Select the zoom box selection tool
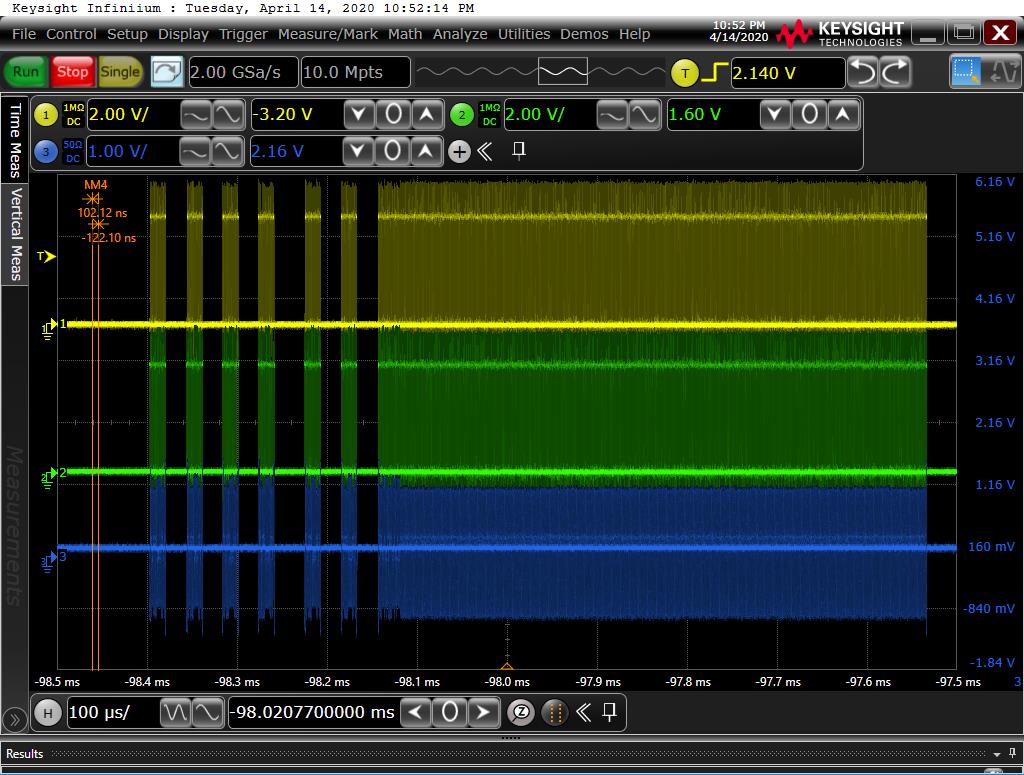Screen dimensions: 1024x775 pyautogui.click(x=966, y=72)
